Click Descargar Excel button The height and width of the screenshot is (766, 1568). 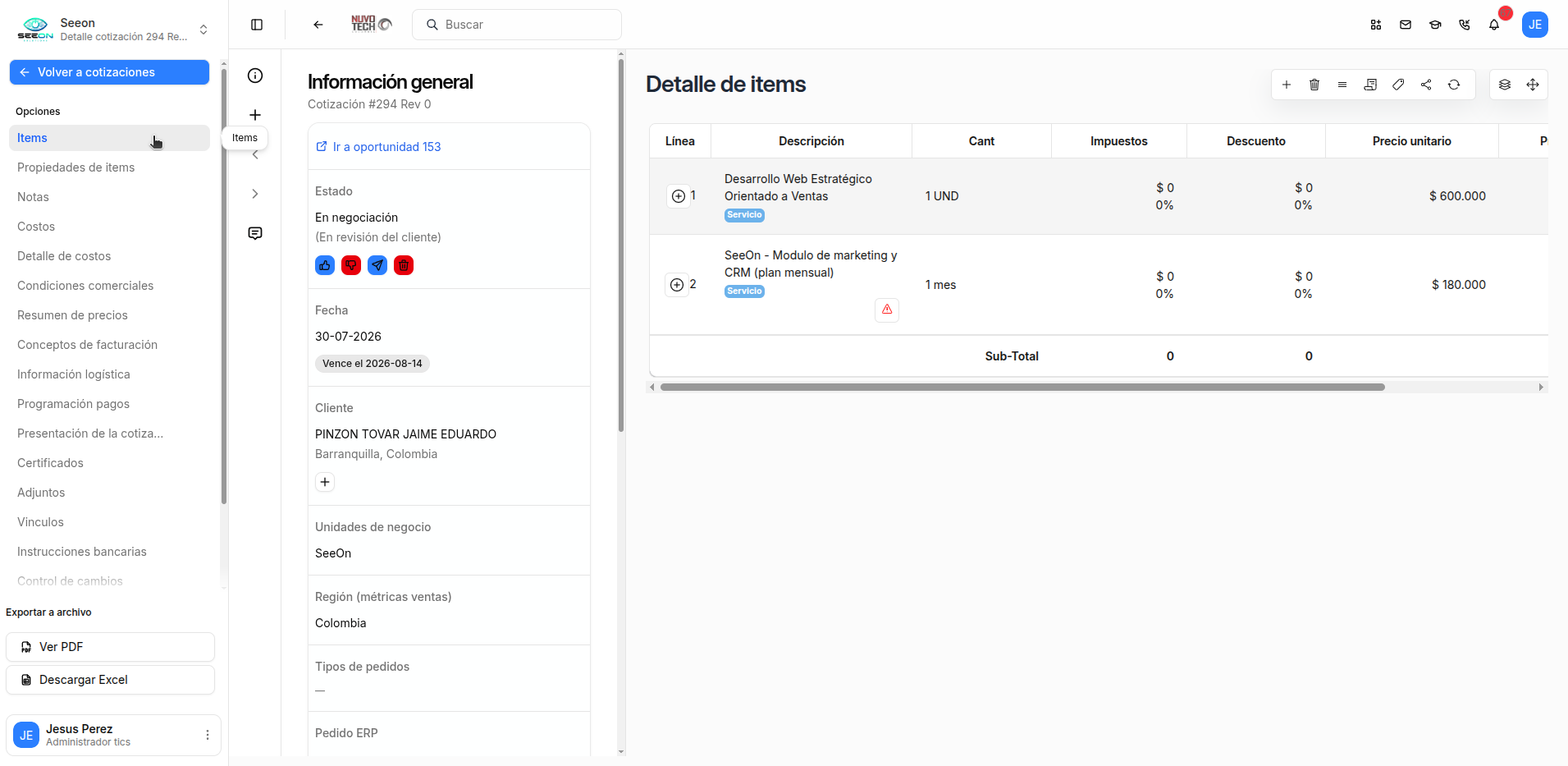coord(110,680)
